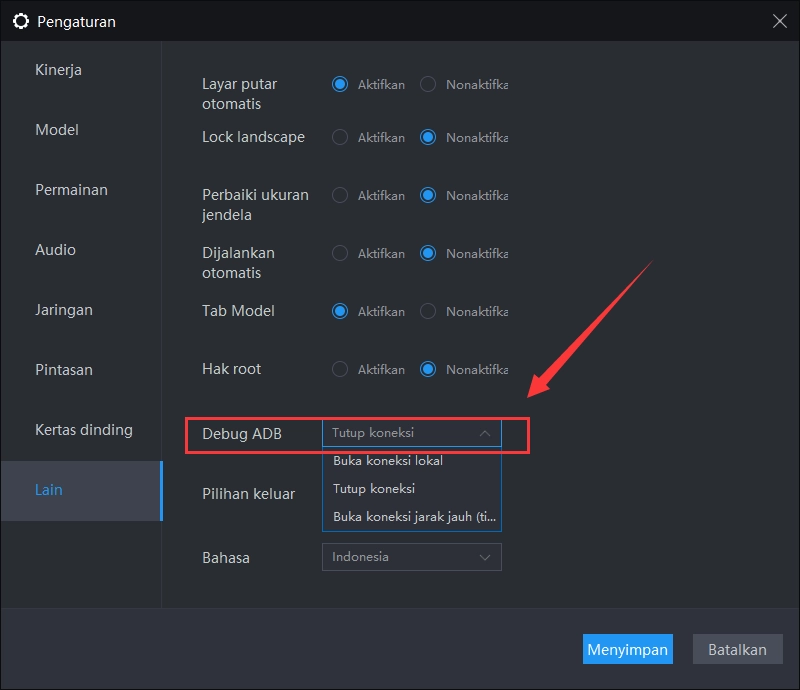800x690 pixels.
Task: Click the Batalkan button
Action: [x=737, y=649]
